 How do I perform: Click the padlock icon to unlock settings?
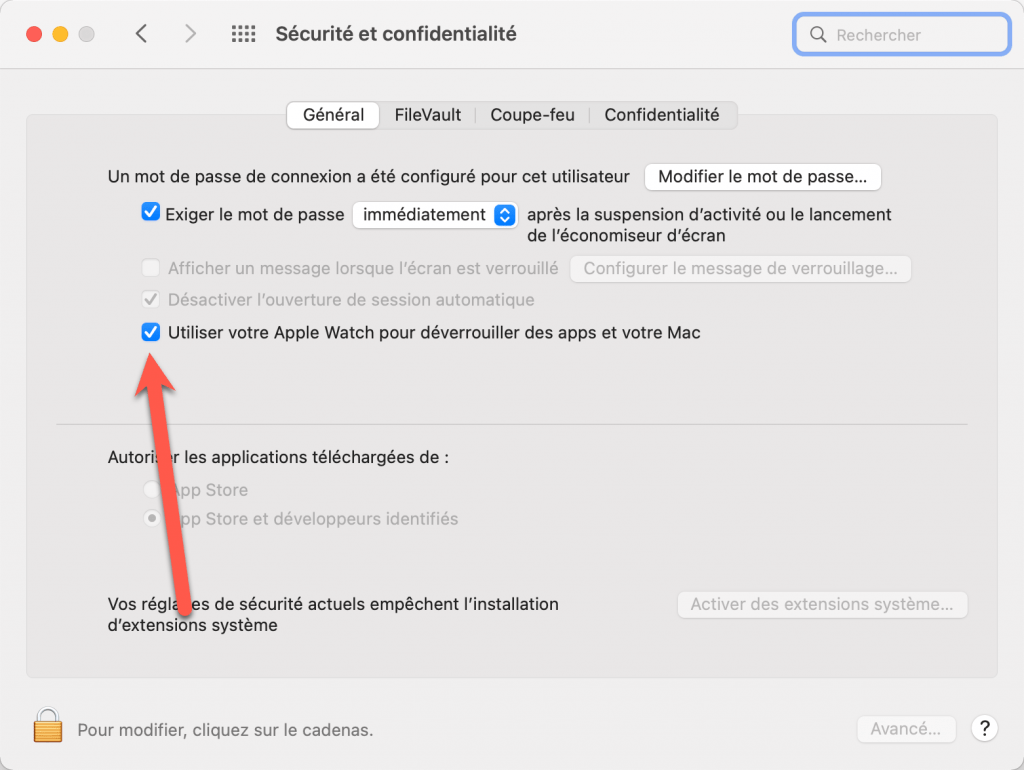click(x=48, y=726)
